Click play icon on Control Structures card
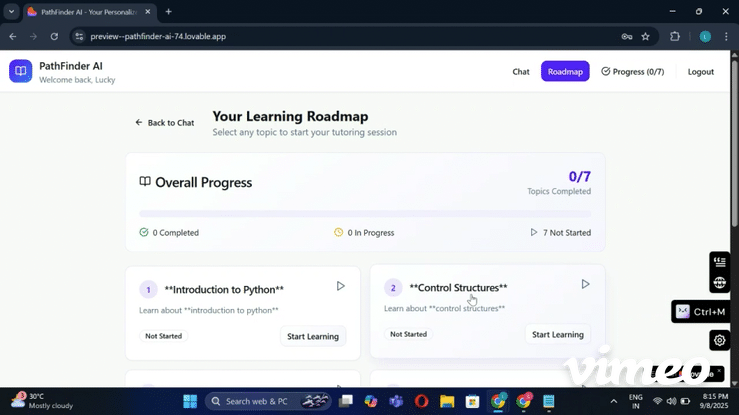 point(585,284)
